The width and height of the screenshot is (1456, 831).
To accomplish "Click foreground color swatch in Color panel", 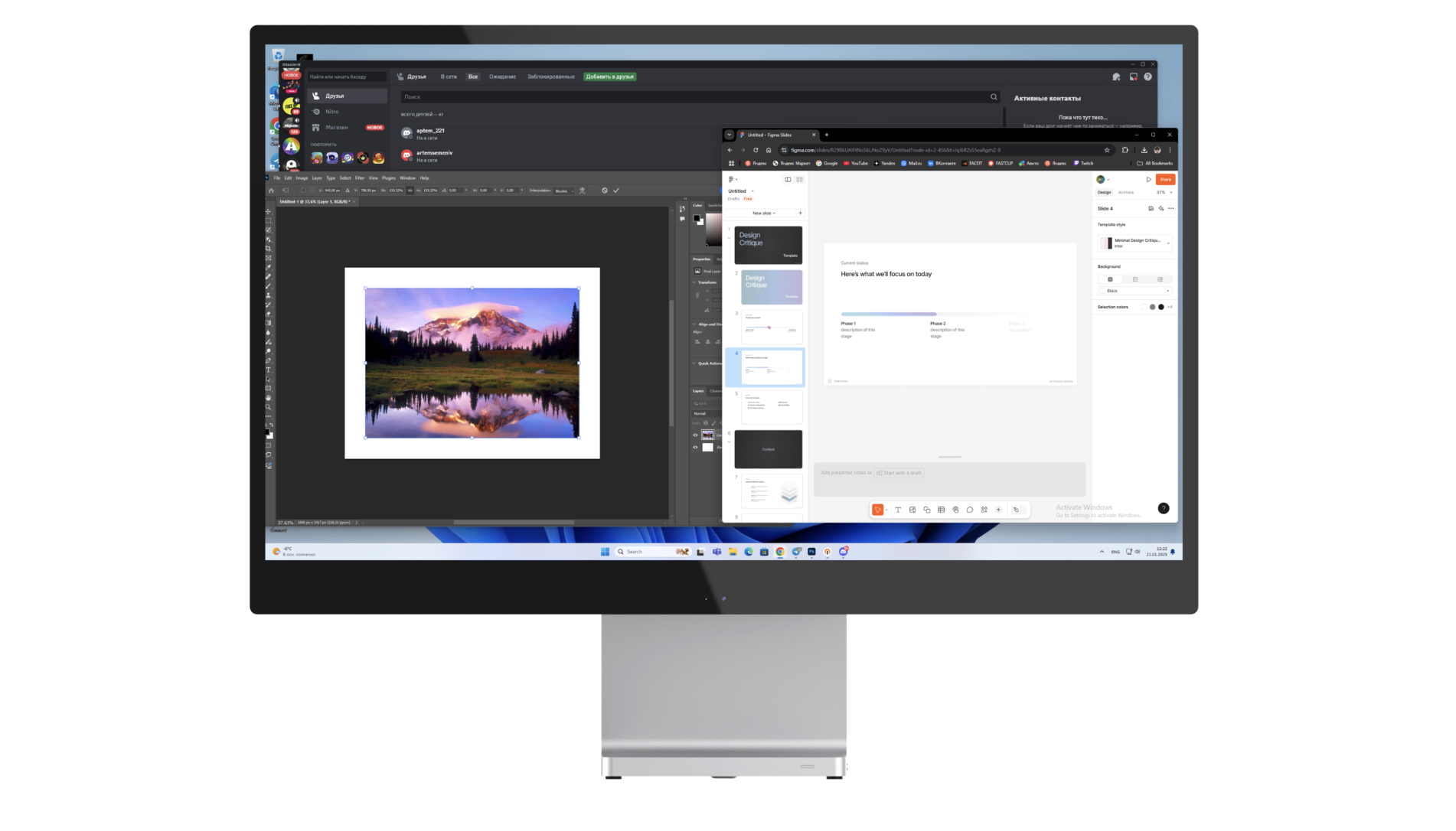I will click(x=697, y=218).
